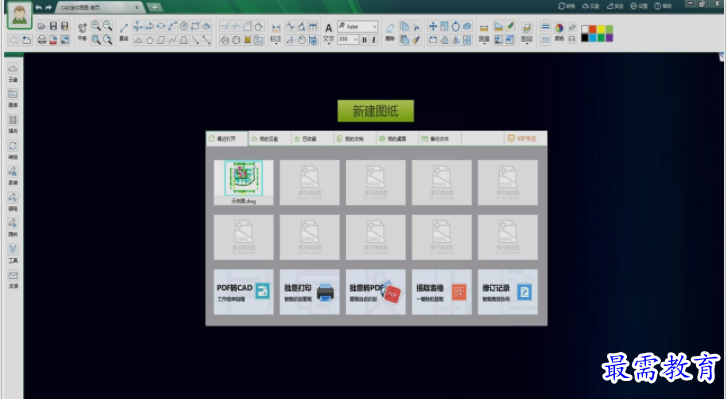Open 提取表格 extract table card
Screen dimensions: 726x399
442,292
